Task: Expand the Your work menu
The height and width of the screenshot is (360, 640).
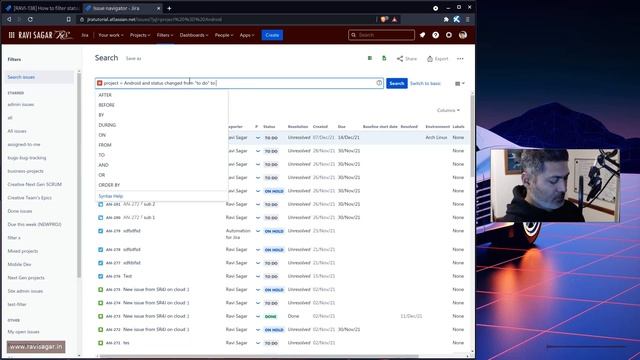Action: 111,35
